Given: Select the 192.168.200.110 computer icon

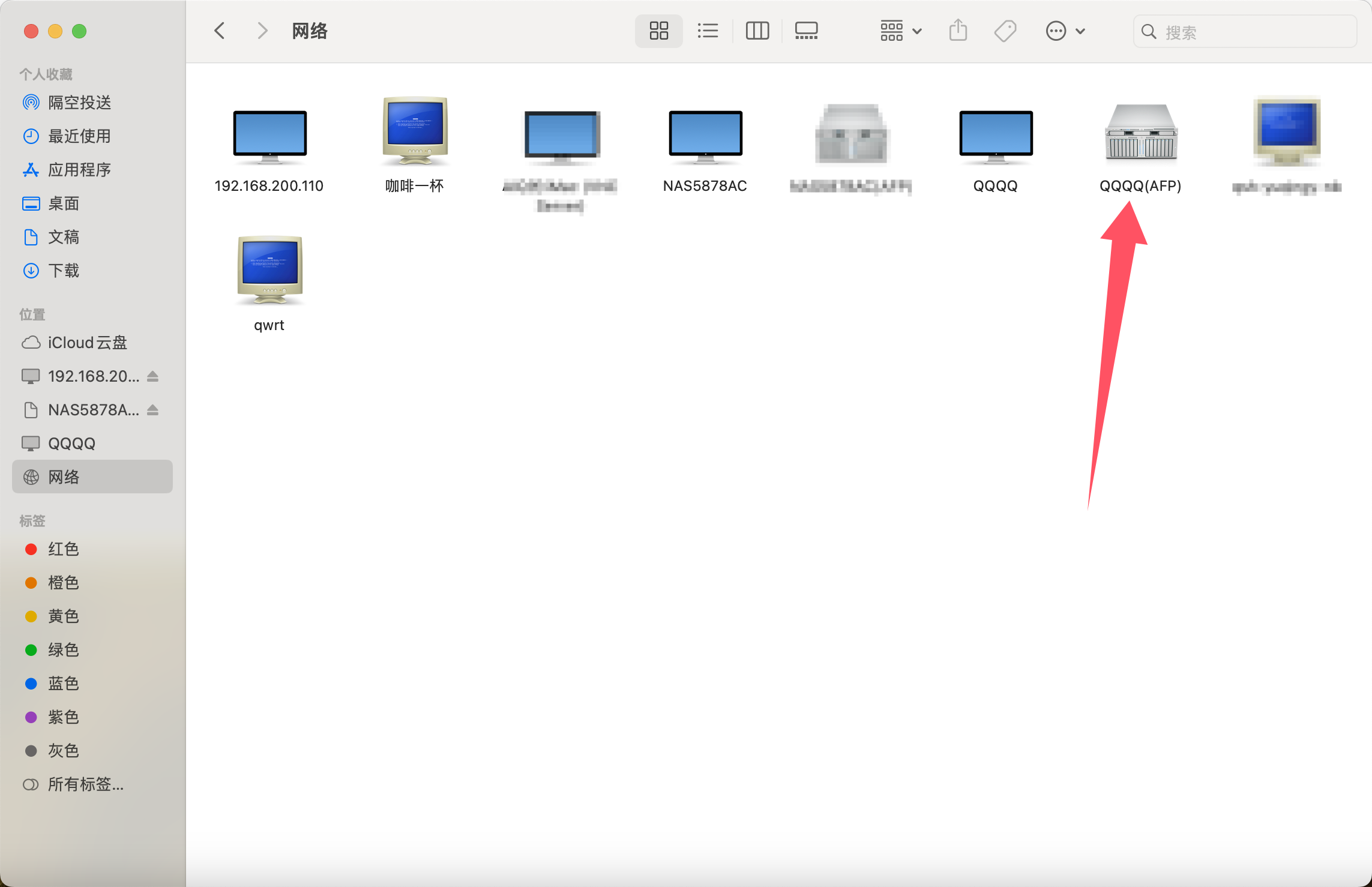Looking at the screenshot, I should (270, 137).
